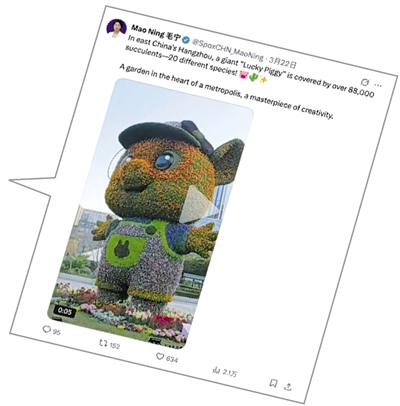The image size is (400, 406).
Task: Open the piggy topiary video thumbnail
Action: (x=150, y=213)
